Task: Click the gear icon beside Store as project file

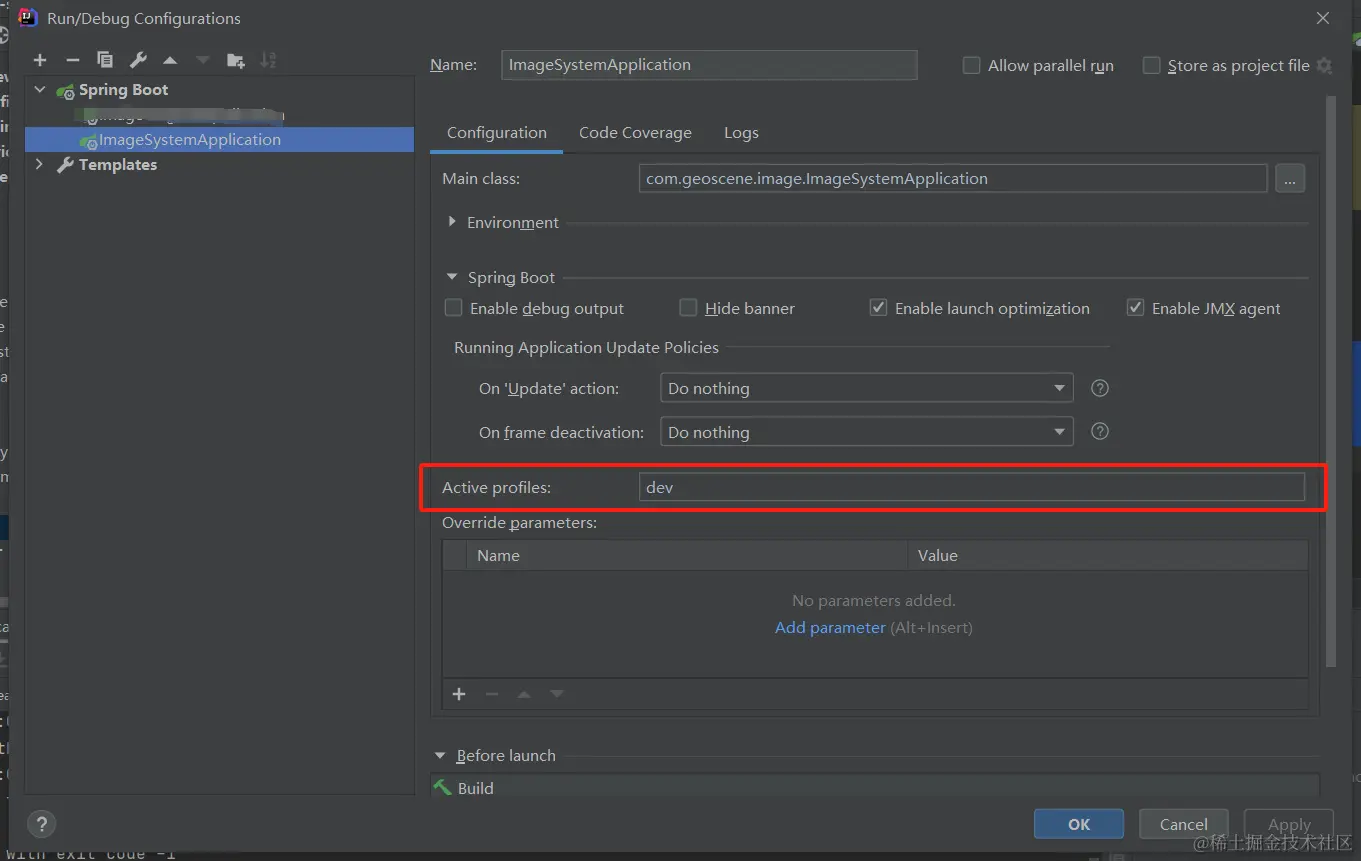Action: (x=1324, y=66)
